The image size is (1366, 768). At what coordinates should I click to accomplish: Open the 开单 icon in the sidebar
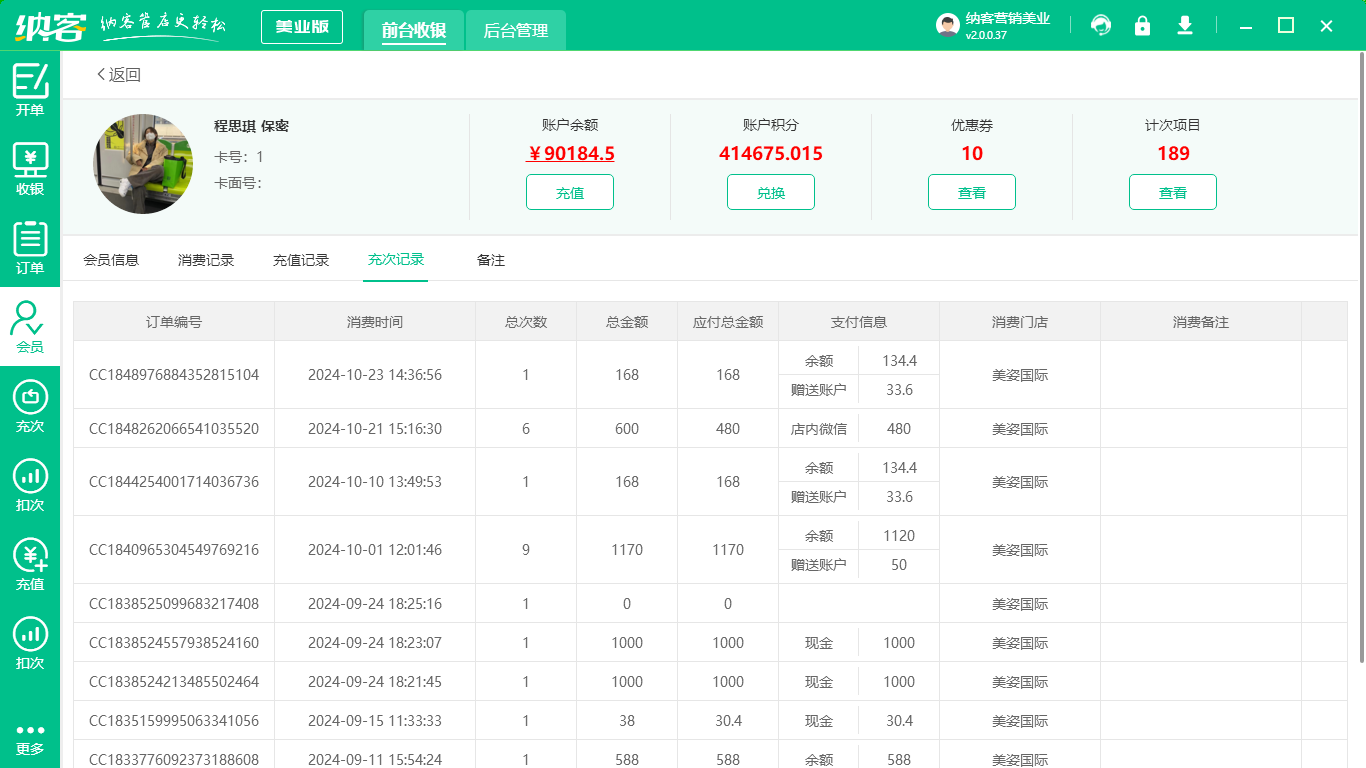coord(30,89)
